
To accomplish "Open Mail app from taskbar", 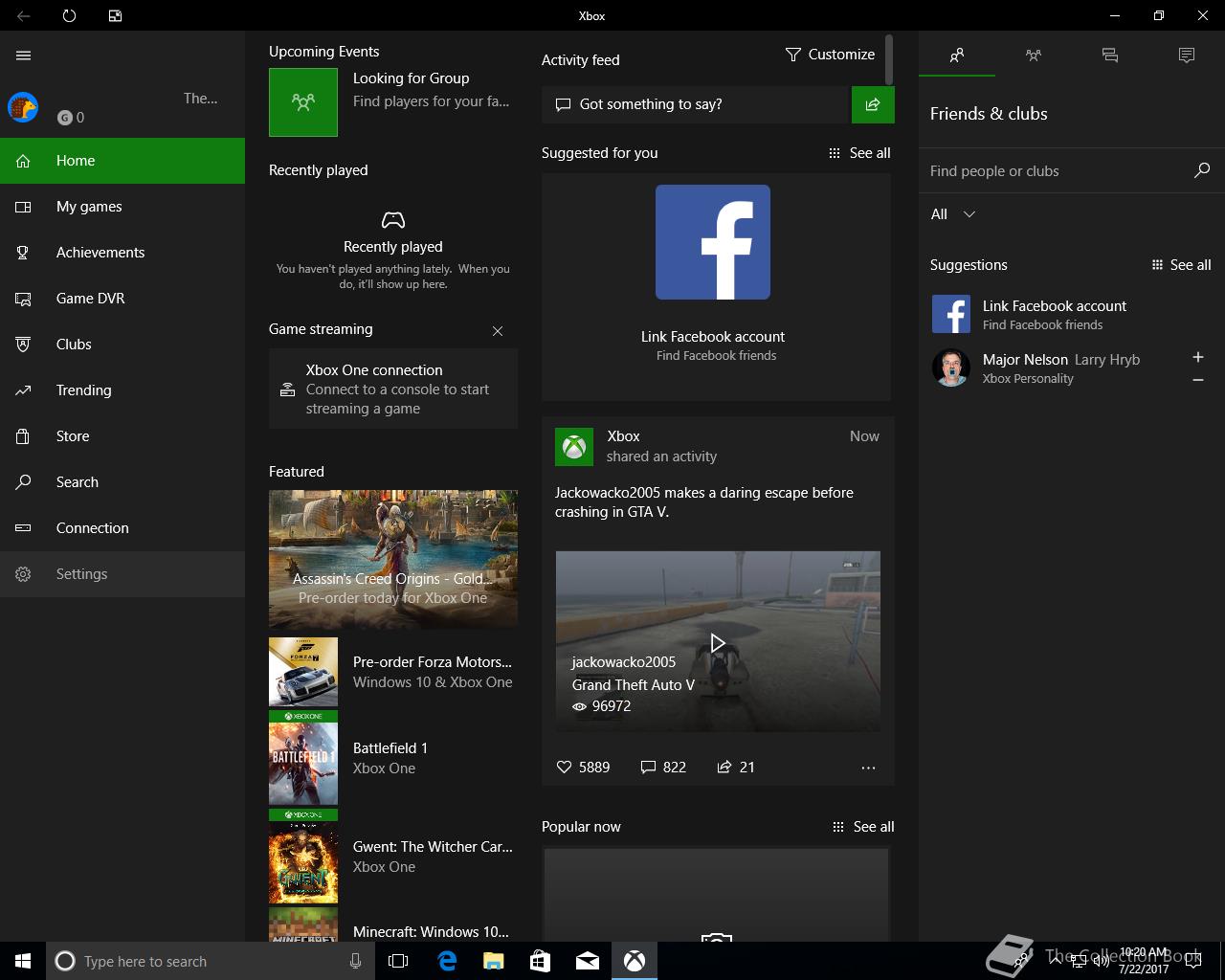I will coord(587,961).
